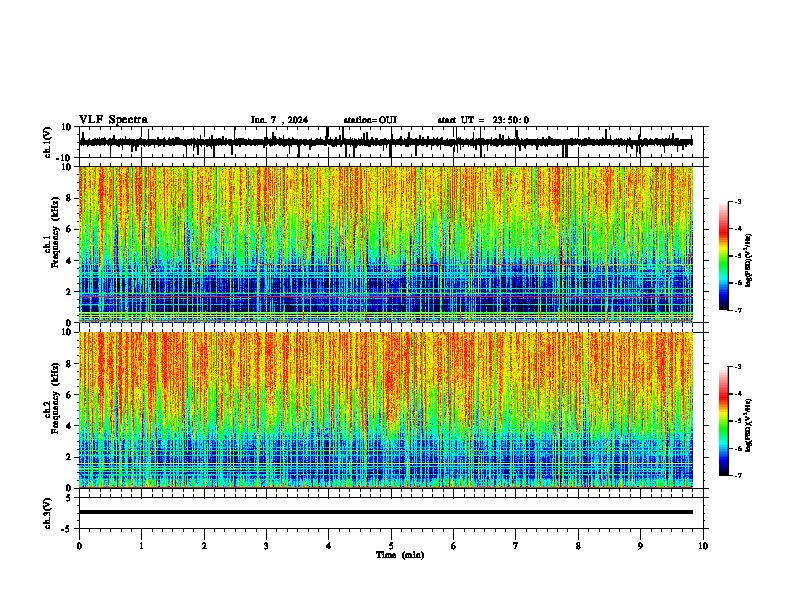Screen dimensions: 792x612
Task: Click inside the ch.1 spectrogram panel
Action: point(386,244)
